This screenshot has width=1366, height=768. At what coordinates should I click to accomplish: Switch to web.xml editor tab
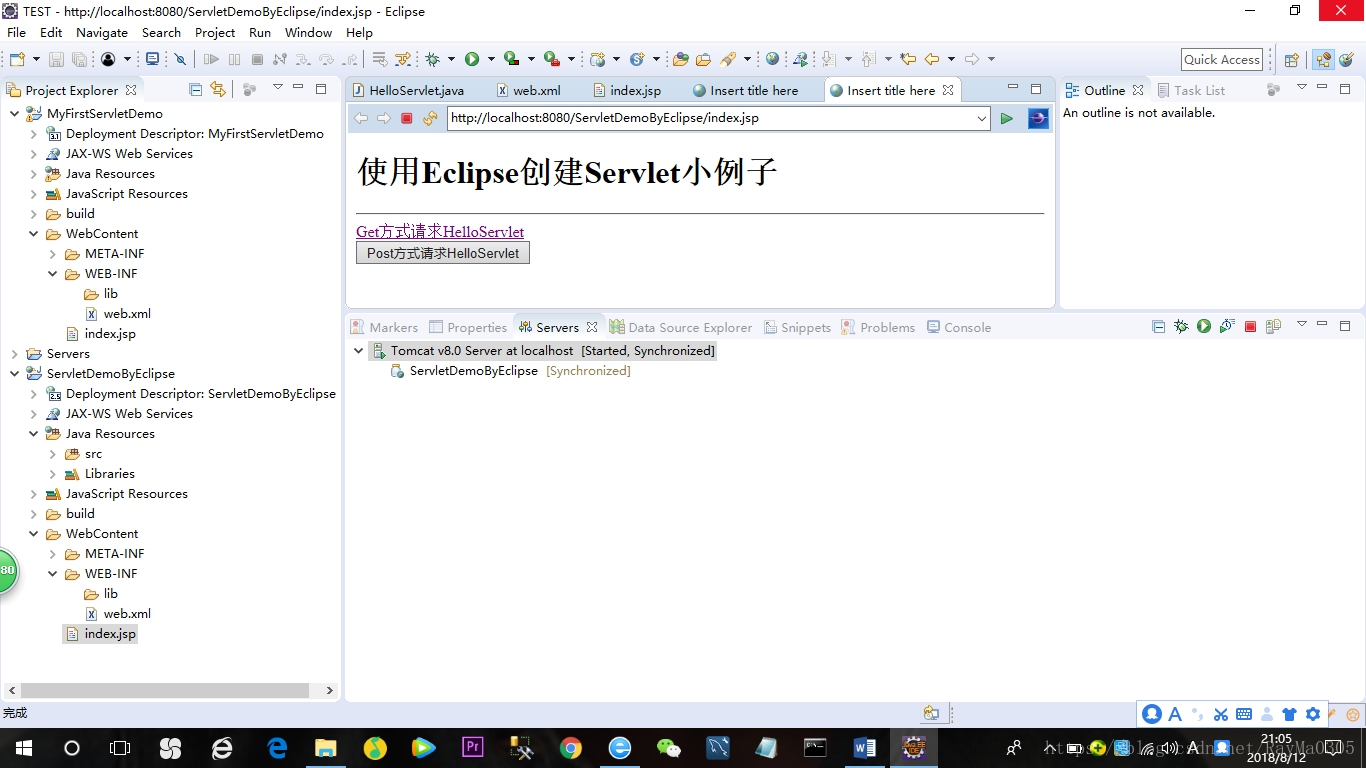(530, 90)
